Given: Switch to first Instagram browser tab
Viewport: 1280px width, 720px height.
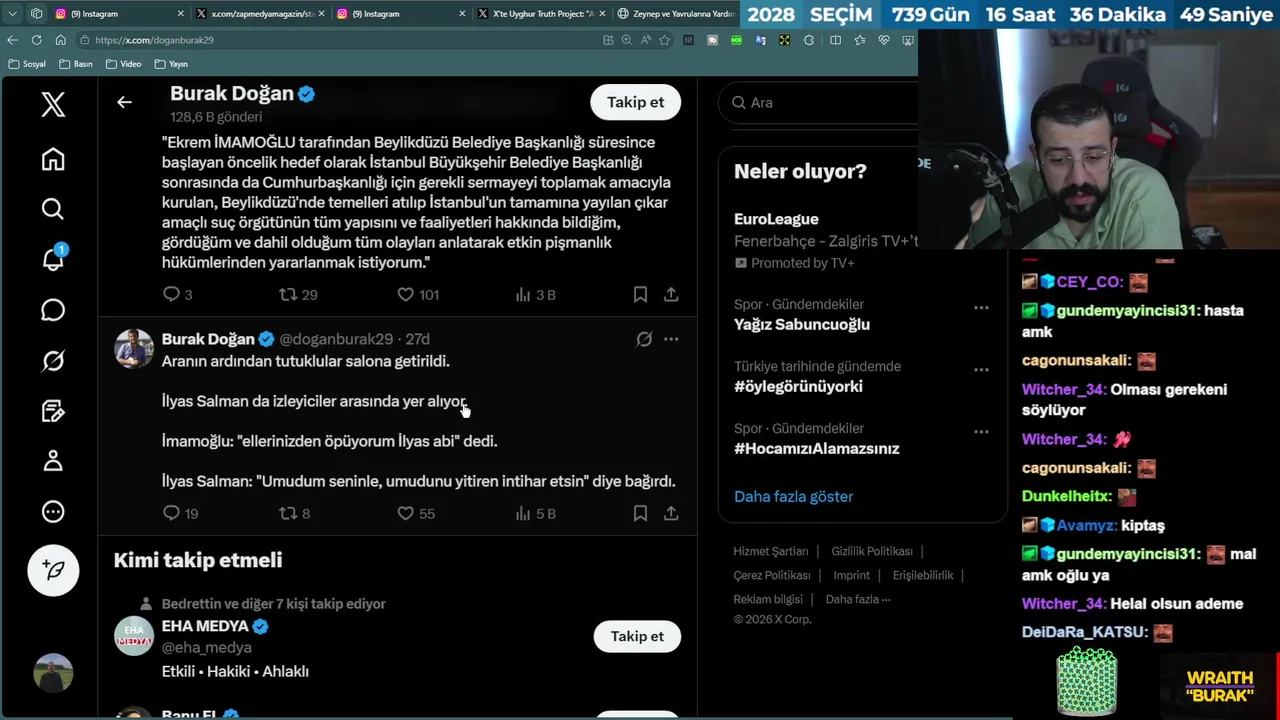Looking at the screenshot, I should 118,14.
